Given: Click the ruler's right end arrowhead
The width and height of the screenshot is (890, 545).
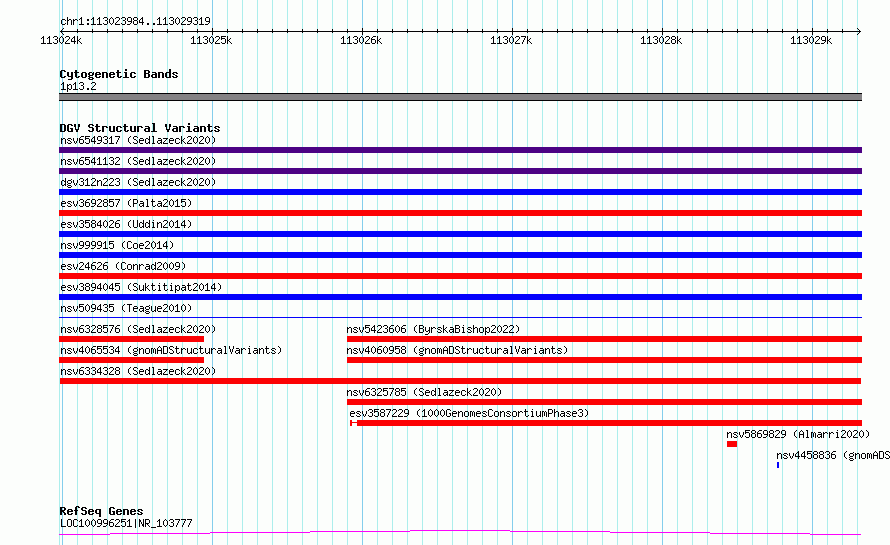Looking at the screenshot, I should pos(859,31).
